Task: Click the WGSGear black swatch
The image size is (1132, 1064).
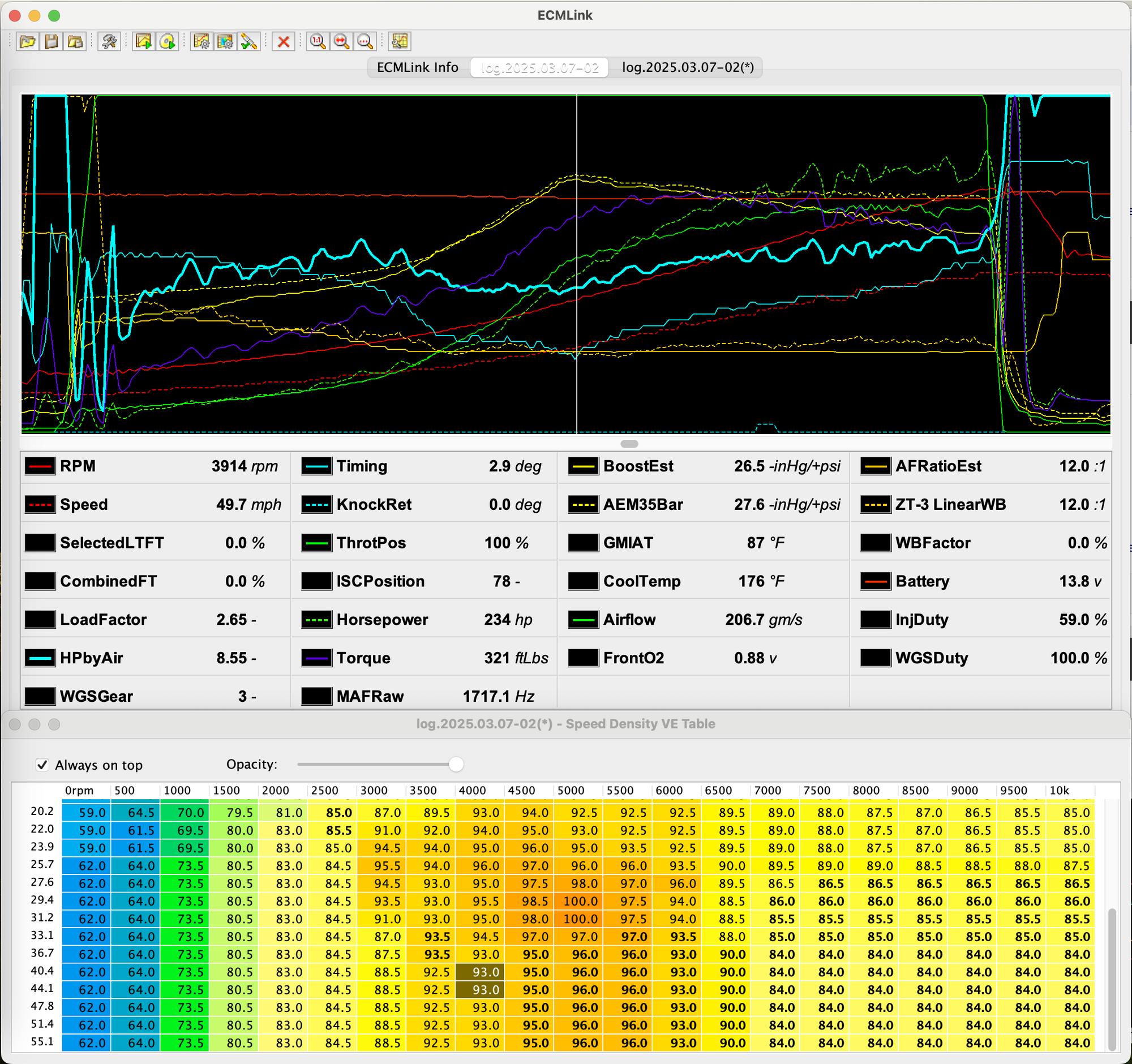Action: [x=40, y=696]
